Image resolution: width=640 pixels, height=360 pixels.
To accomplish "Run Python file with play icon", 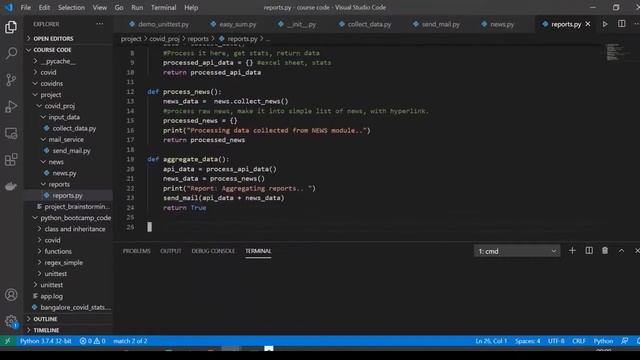I will (605, 24).
